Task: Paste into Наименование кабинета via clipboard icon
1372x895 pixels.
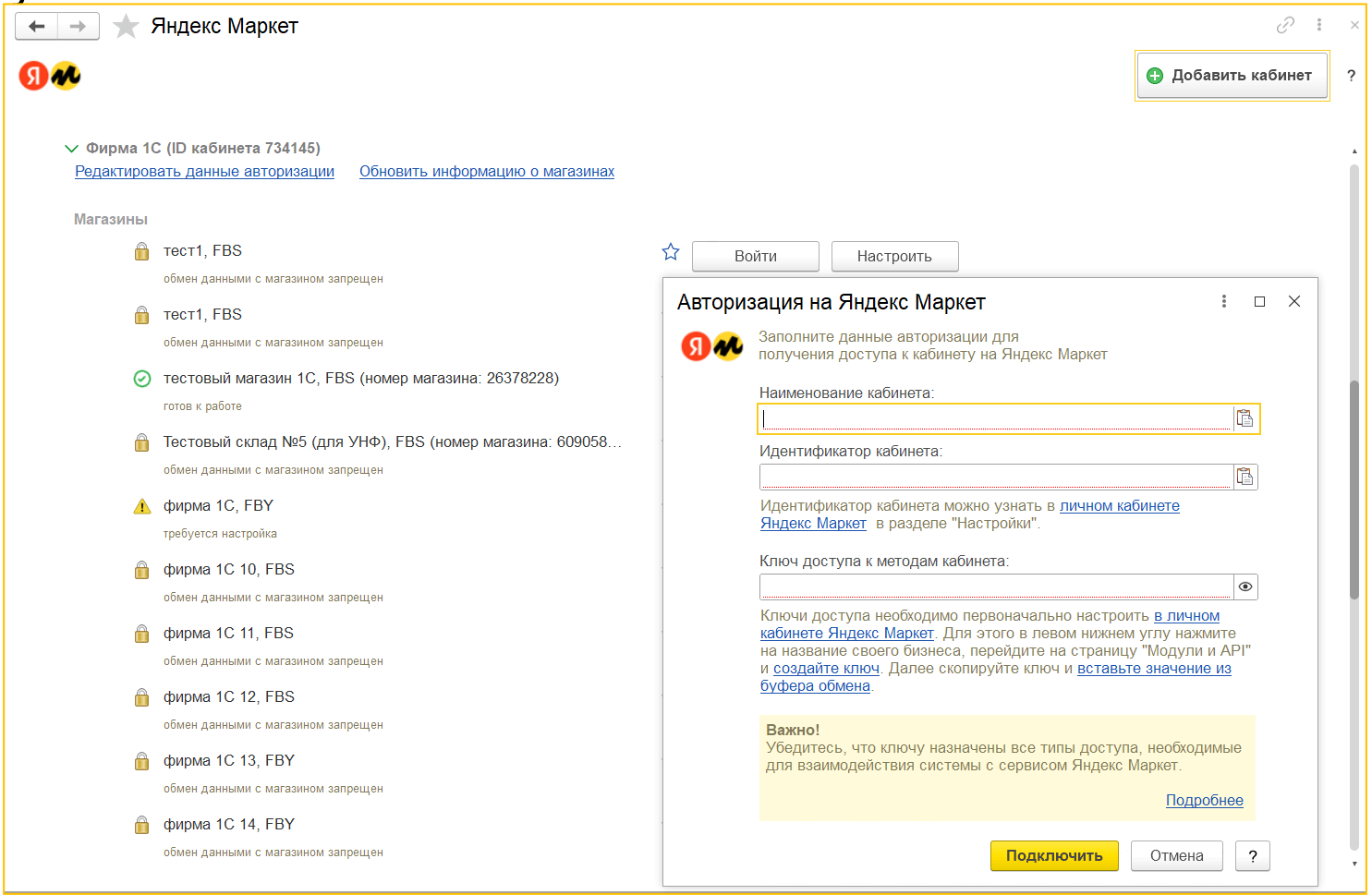Action: click(1245, 418)
